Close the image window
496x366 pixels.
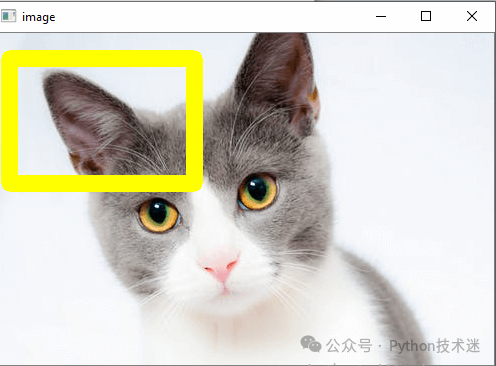tap(472, 16)
